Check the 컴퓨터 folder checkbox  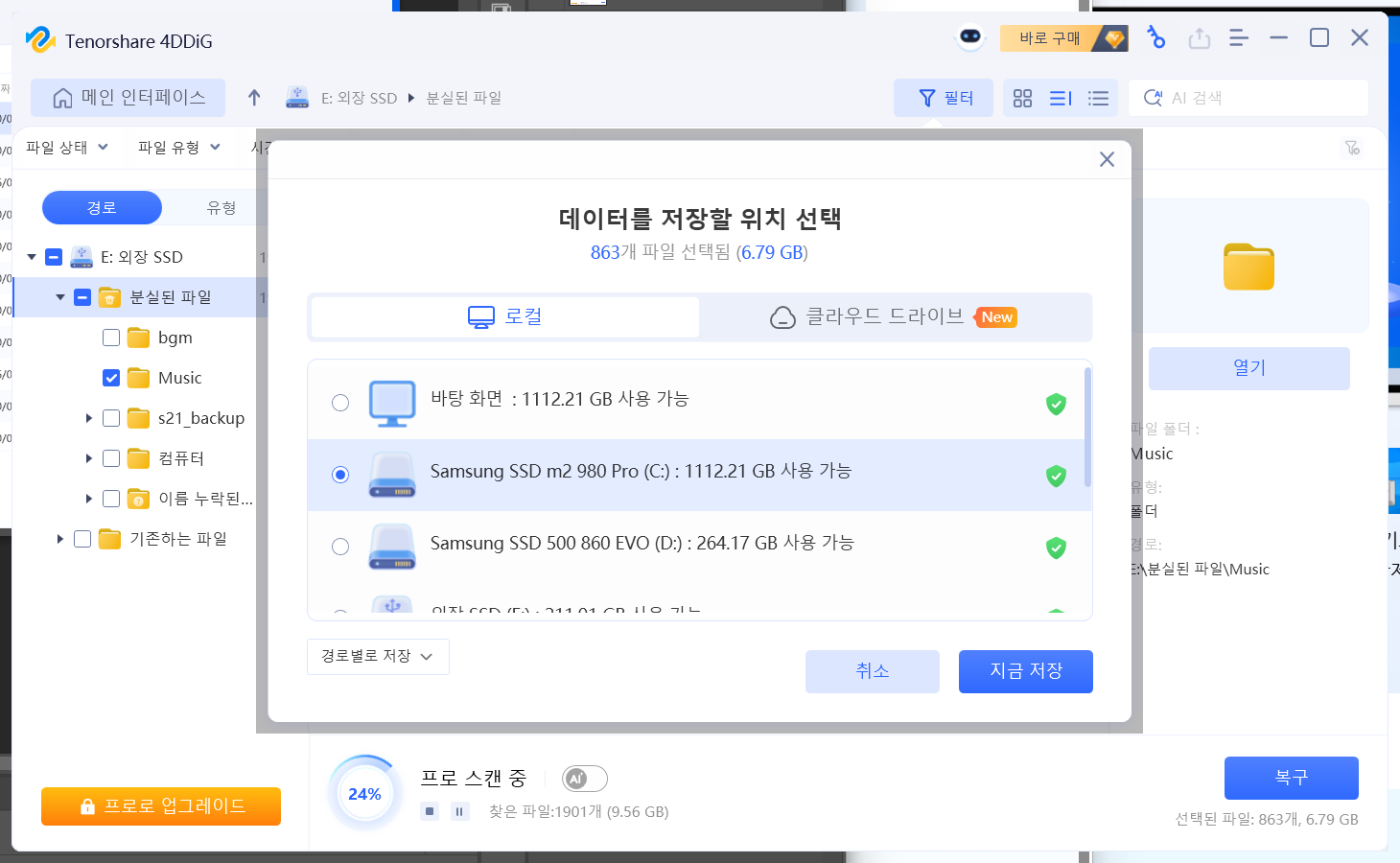point(111,458)
